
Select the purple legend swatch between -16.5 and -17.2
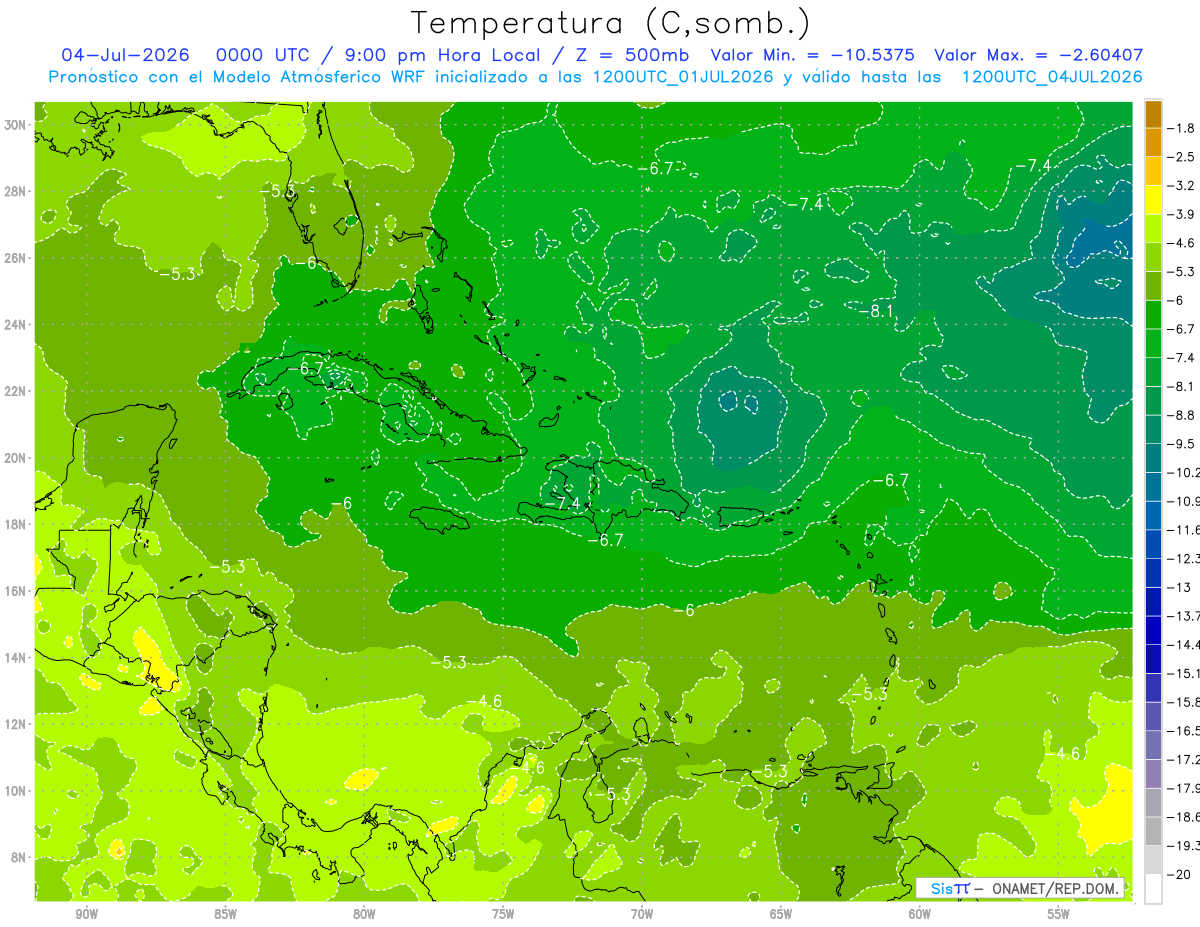(1153, 745)
